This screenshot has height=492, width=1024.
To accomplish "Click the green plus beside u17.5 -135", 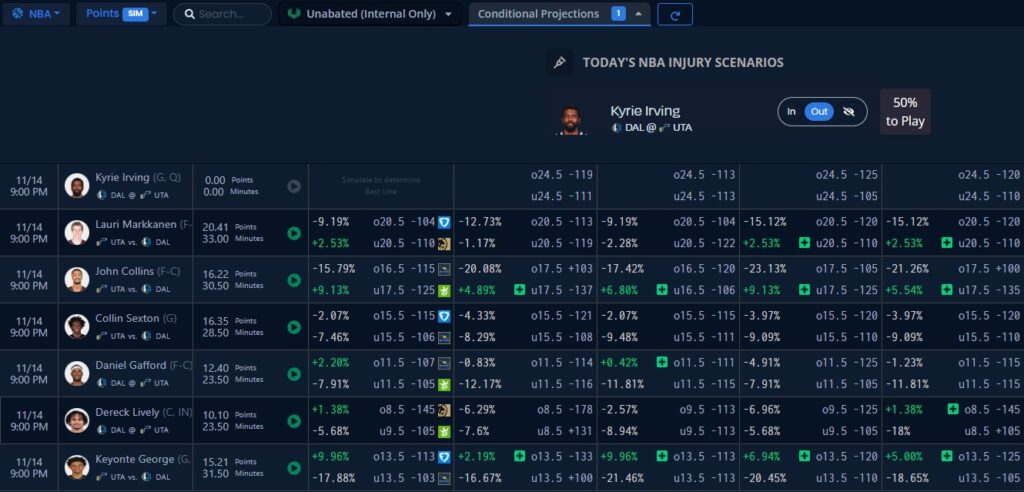I will coord(946,290).
